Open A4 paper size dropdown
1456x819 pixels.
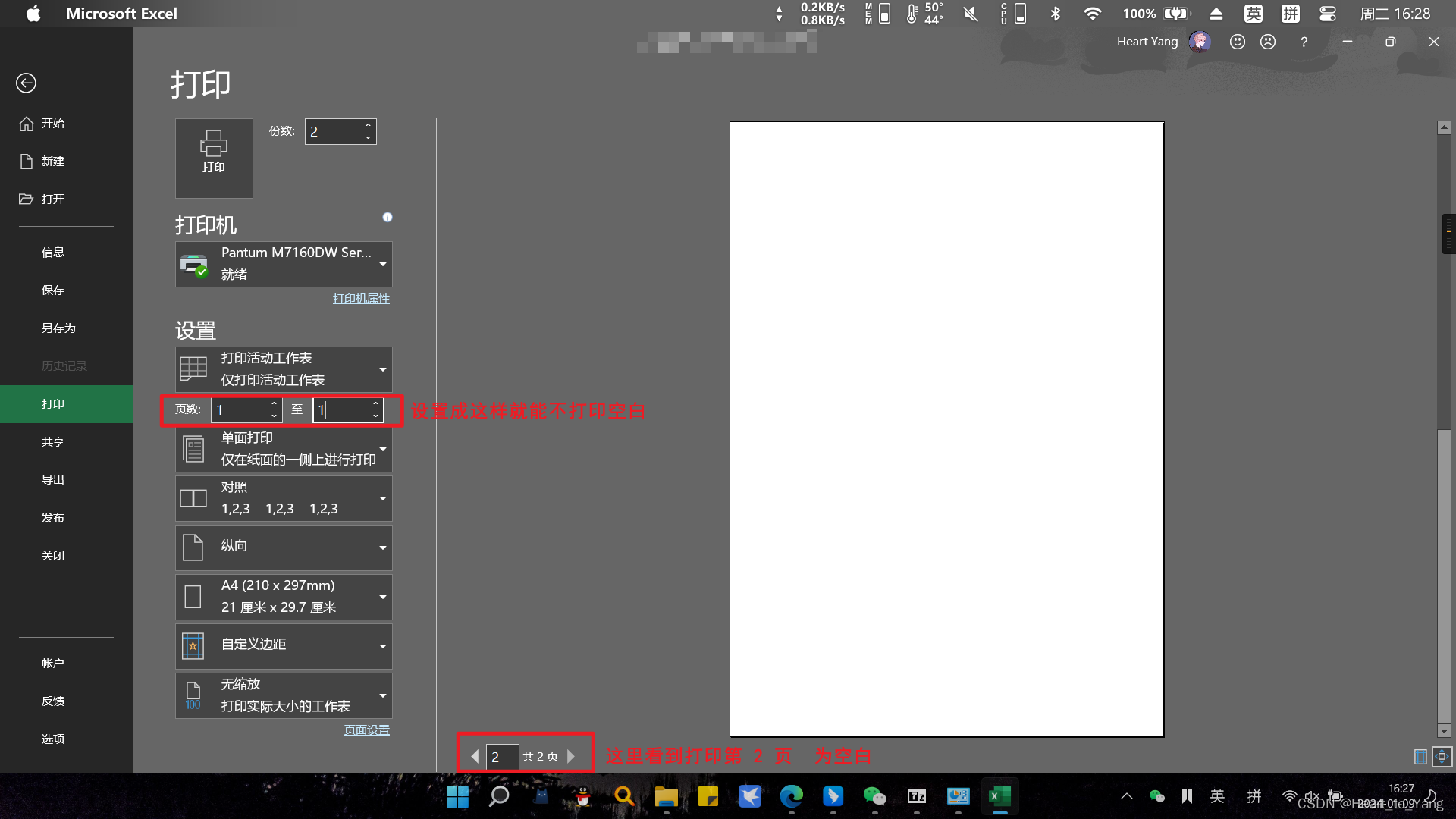point(284,596)
